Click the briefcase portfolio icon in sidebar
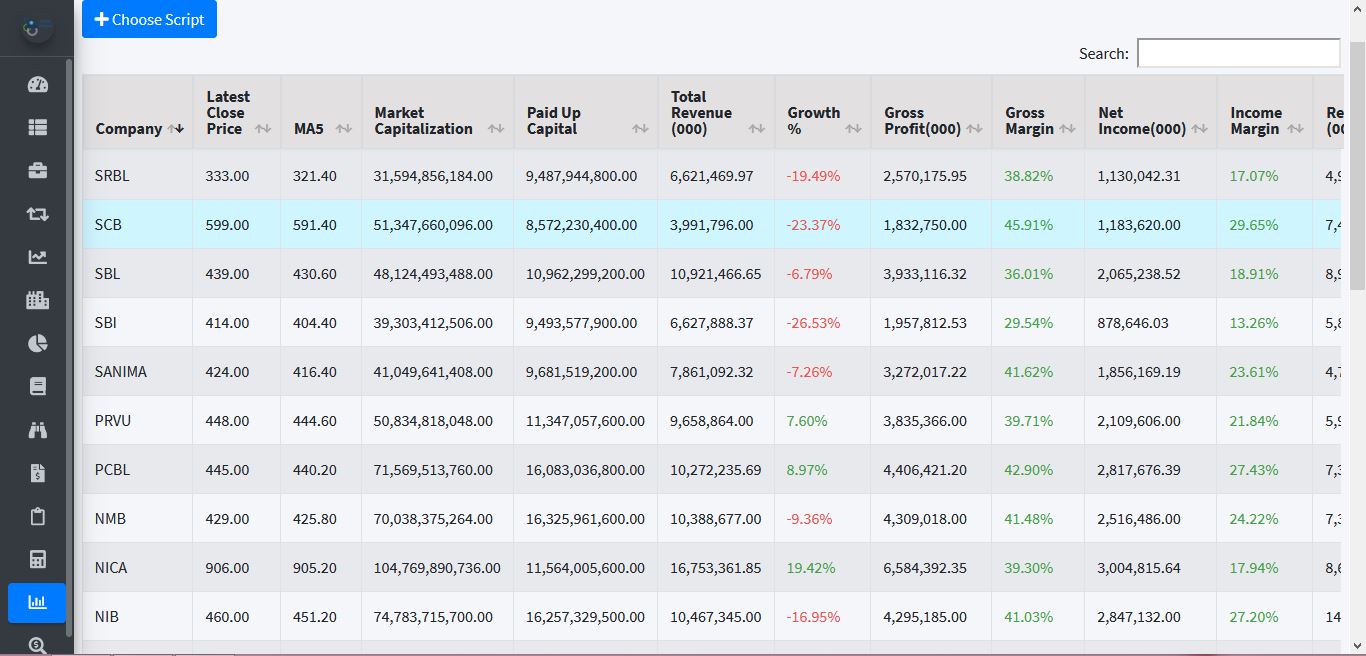 (37, 170)
